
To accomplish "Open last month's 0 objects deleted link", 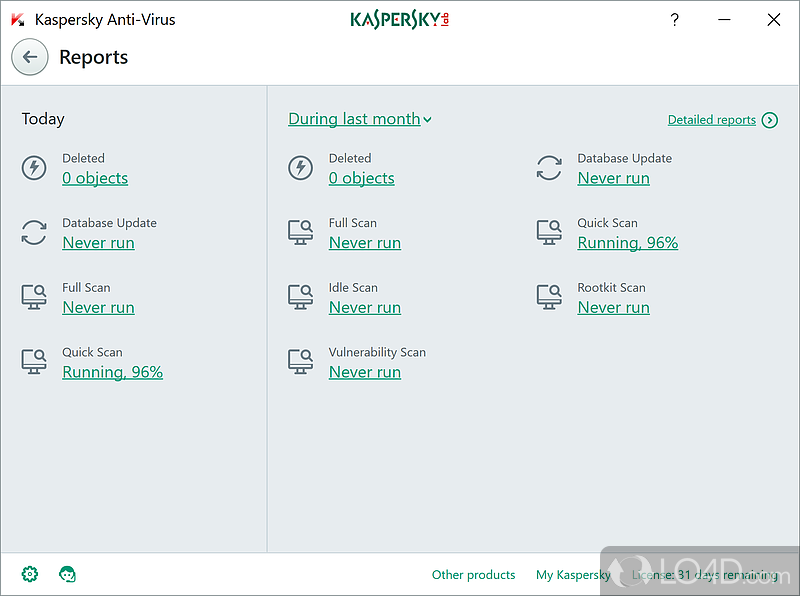I will (362, 178).
